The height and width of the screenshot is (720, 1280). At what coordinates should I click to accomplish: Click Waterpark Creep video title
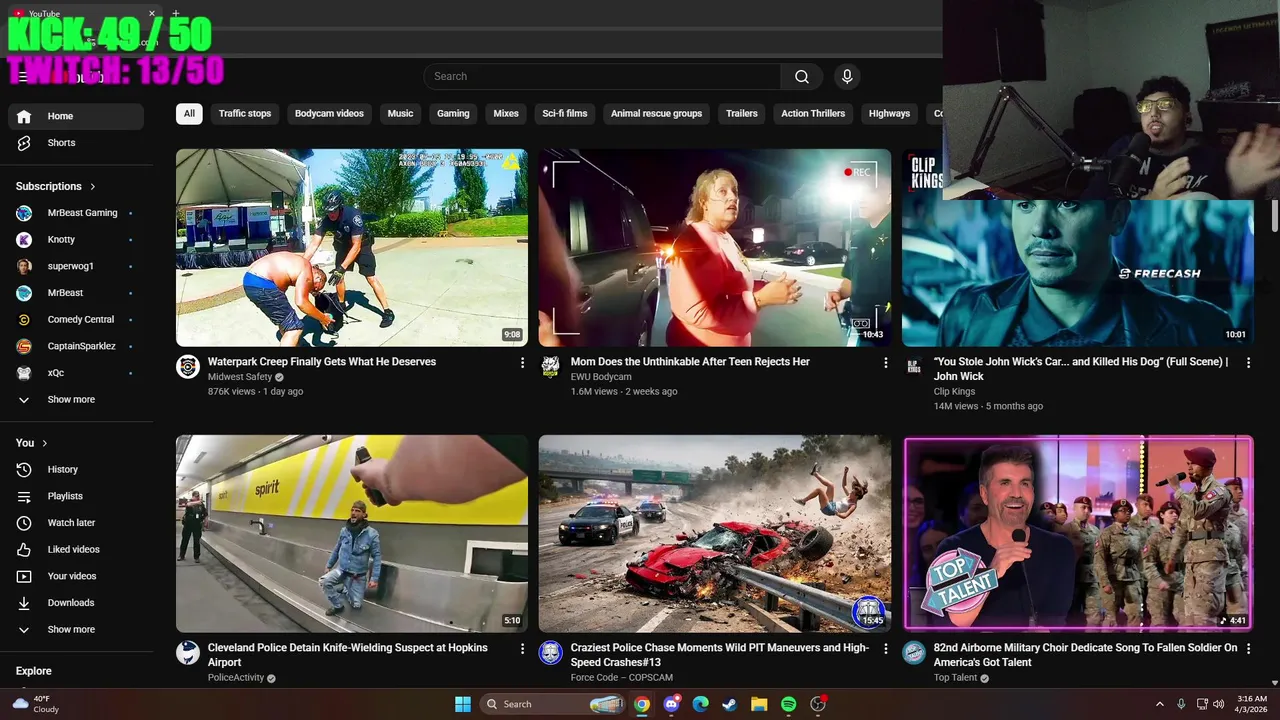pyautogui.click(x=322, y=362)
